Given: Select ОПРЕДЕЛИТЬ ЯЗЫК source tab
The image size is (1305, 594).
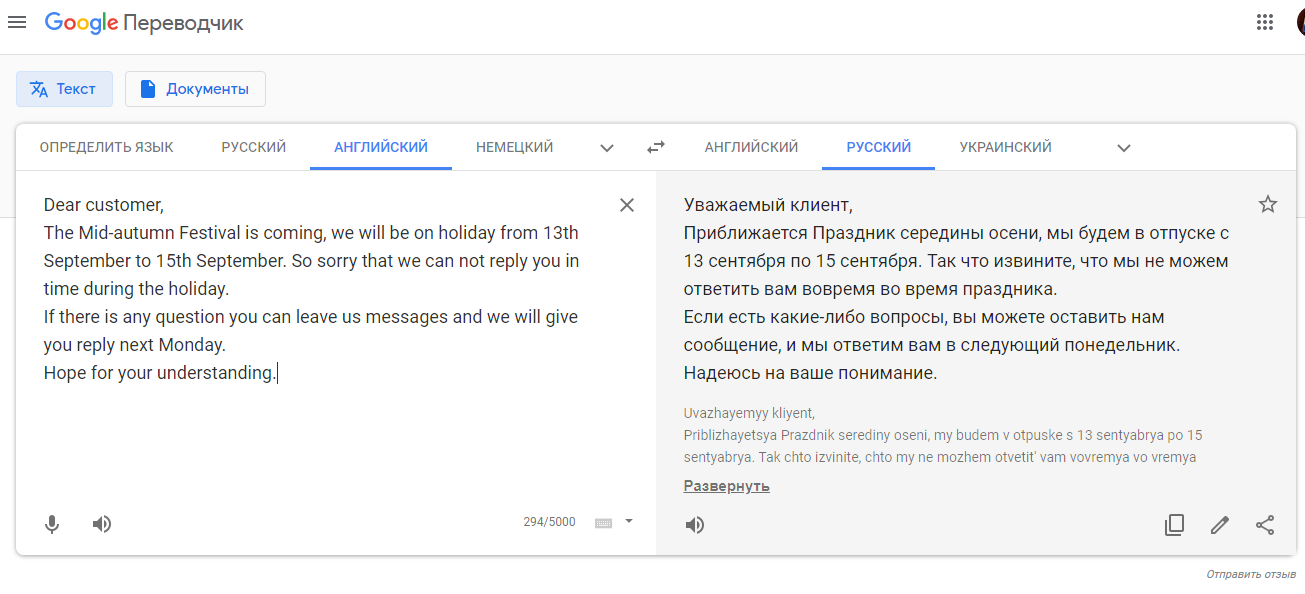Looking at the screenshot, I should 107,147.
